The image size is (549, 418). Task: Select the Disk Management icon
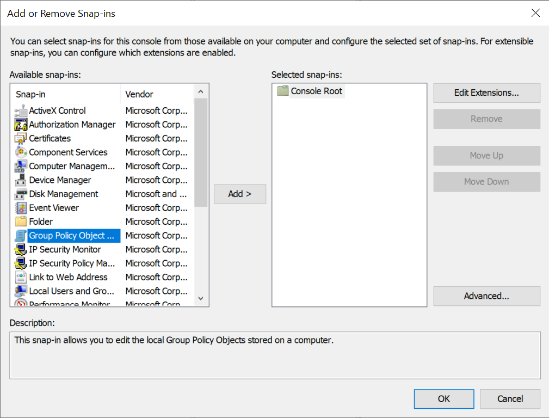[21, 194]
